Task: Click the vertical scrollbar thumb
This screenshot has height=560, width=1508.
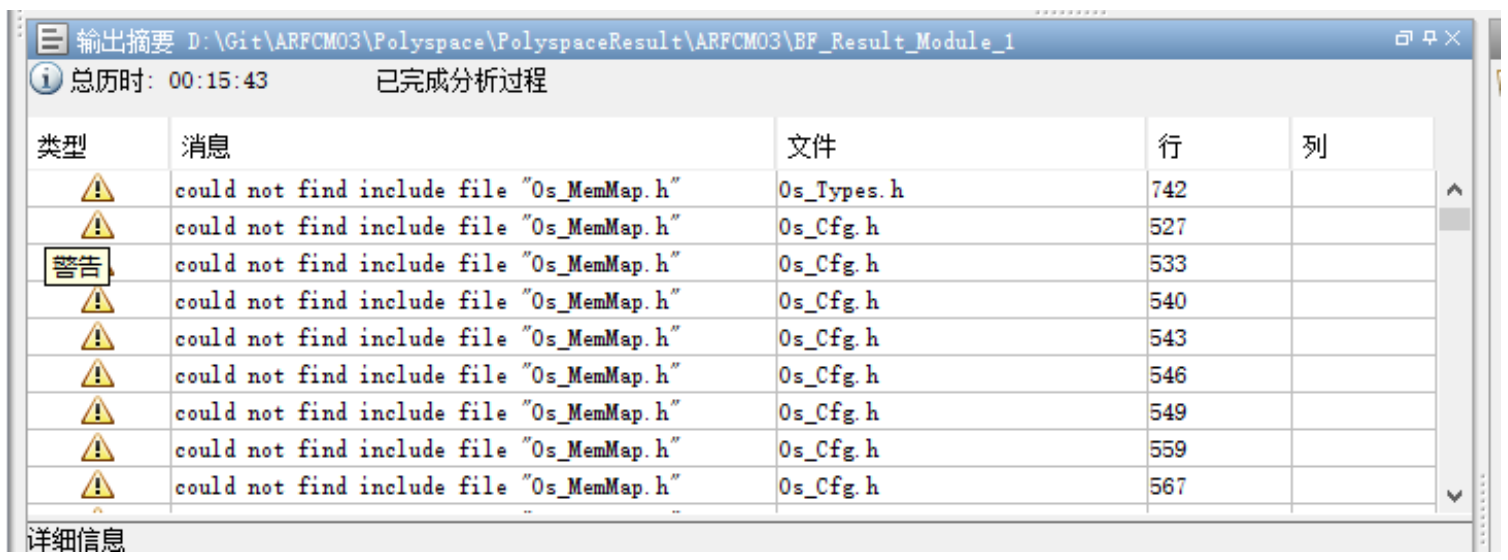Action: (1455, 219)
